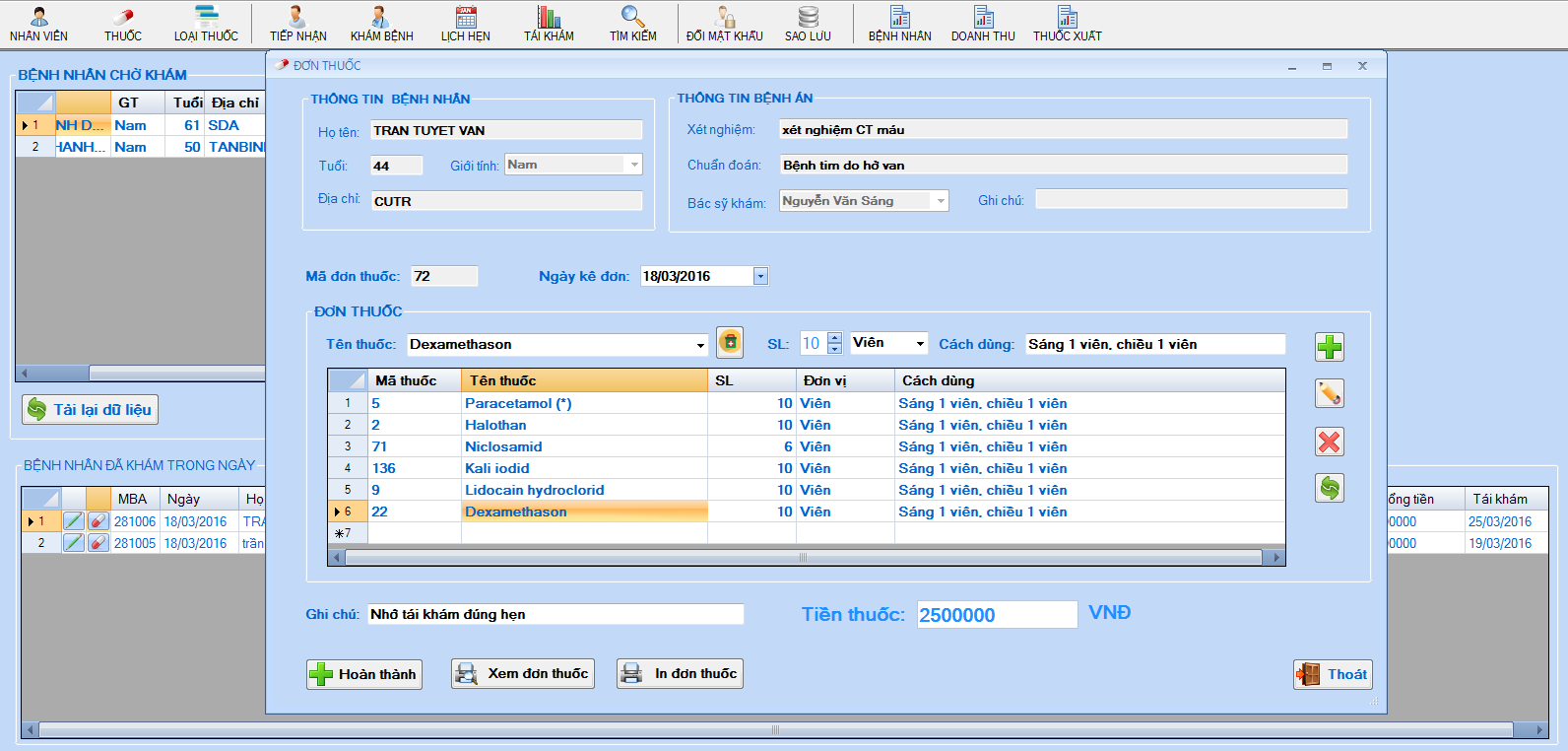Click the medicine table horizontal scrollbar right arrow

(x=1276, y=558)
